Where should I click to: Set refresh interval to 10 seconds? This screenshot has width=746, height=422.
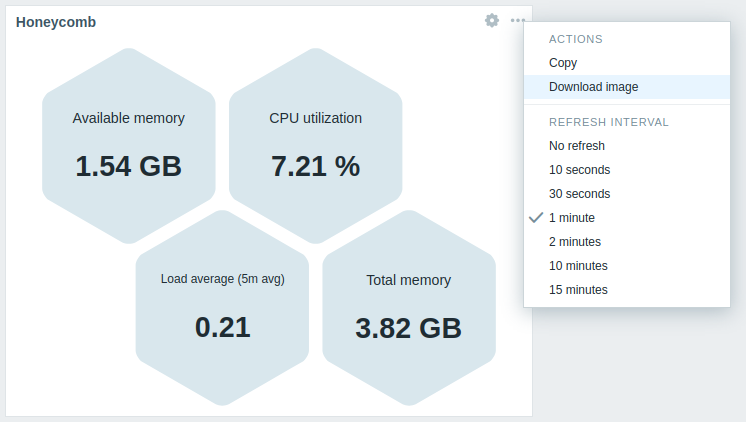point(627,170)
